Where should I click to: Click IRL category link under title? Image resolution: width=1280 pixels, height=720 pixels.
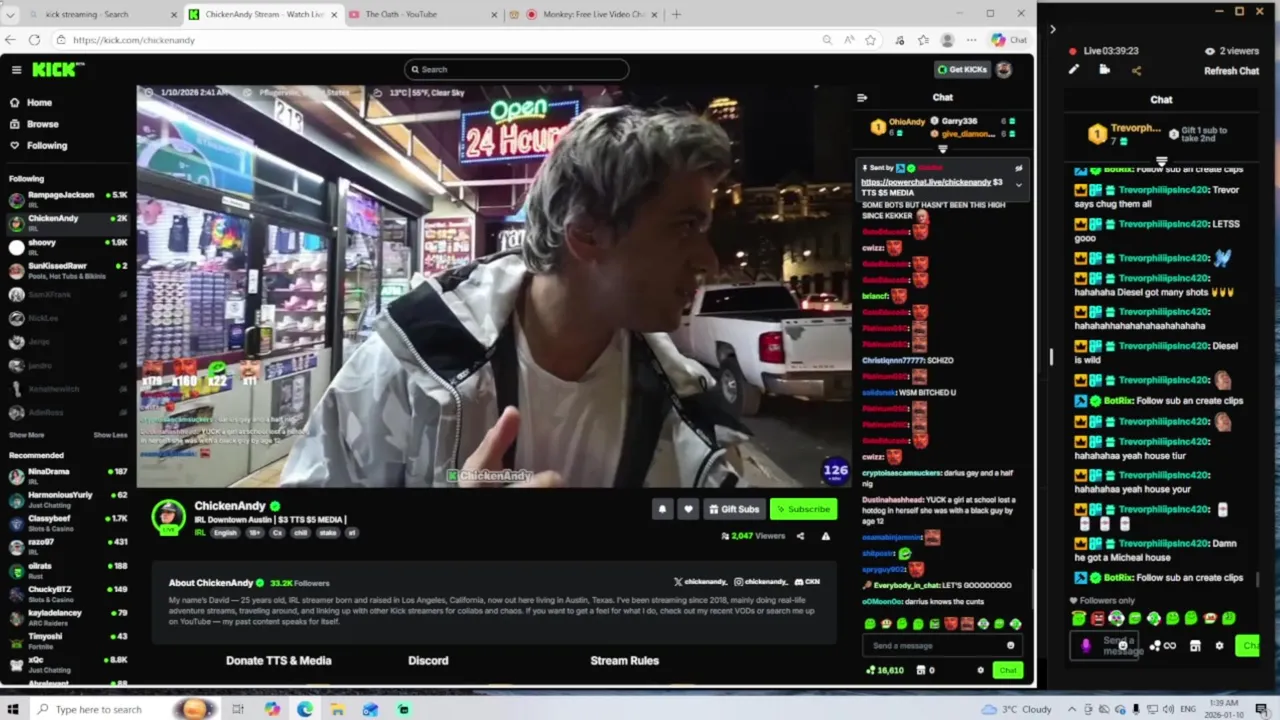click(200, 533)
